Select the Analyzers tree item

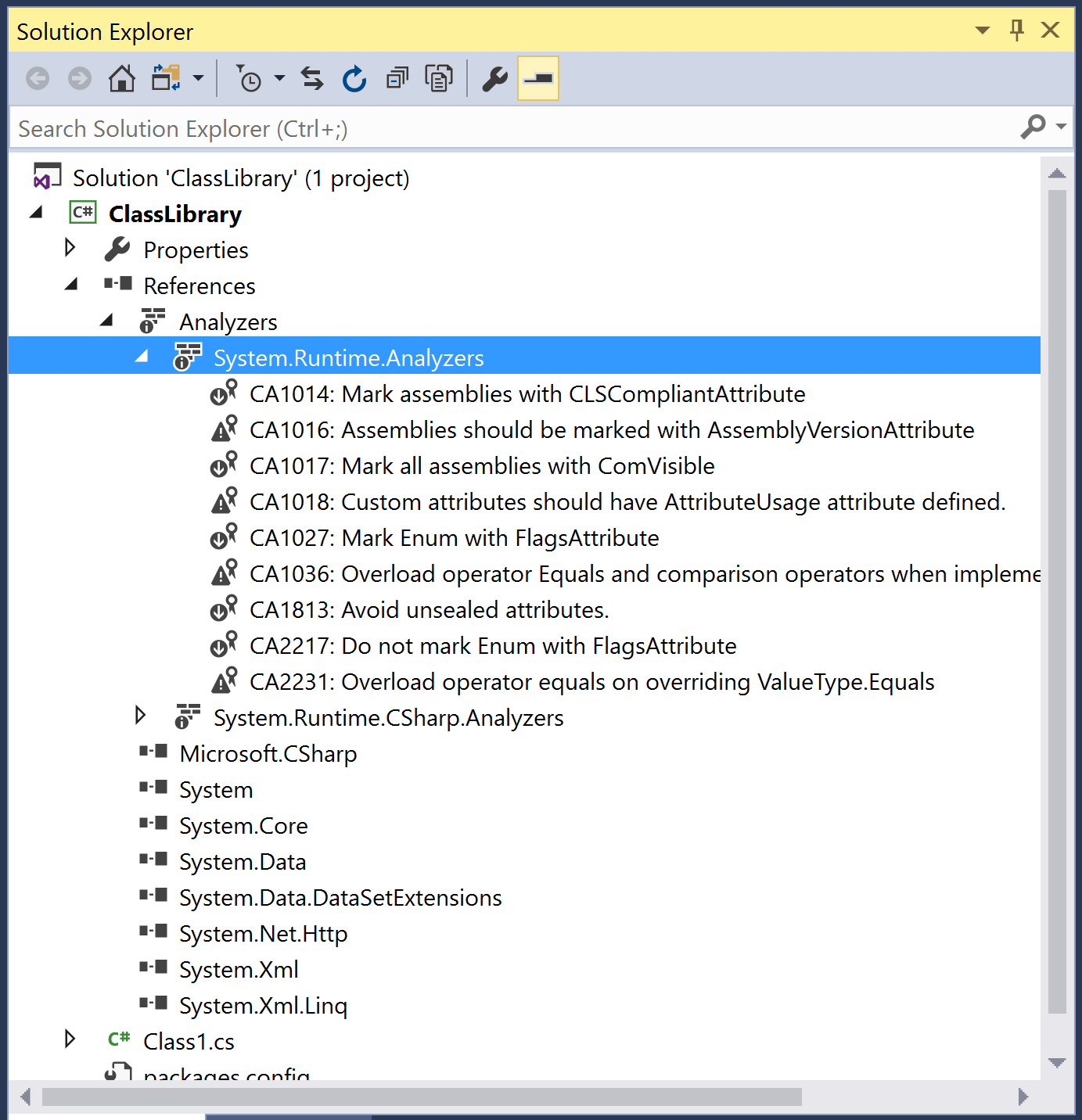pyautogui.click(x=228, y=322)
